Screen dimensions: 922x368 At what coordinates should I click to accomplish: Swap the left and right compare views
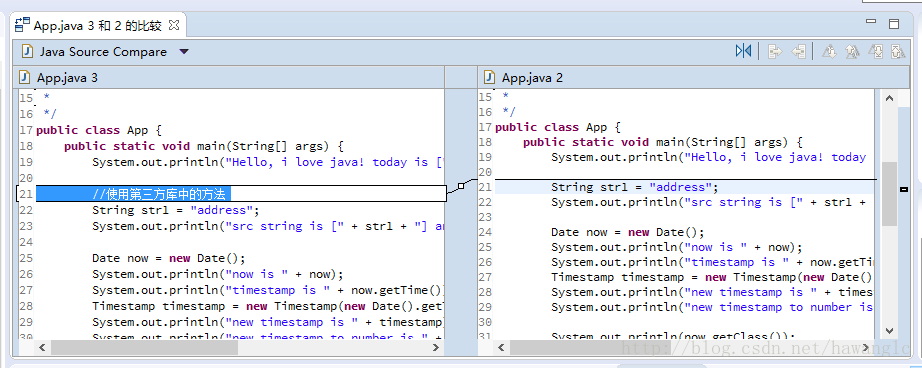click(743, 51)
